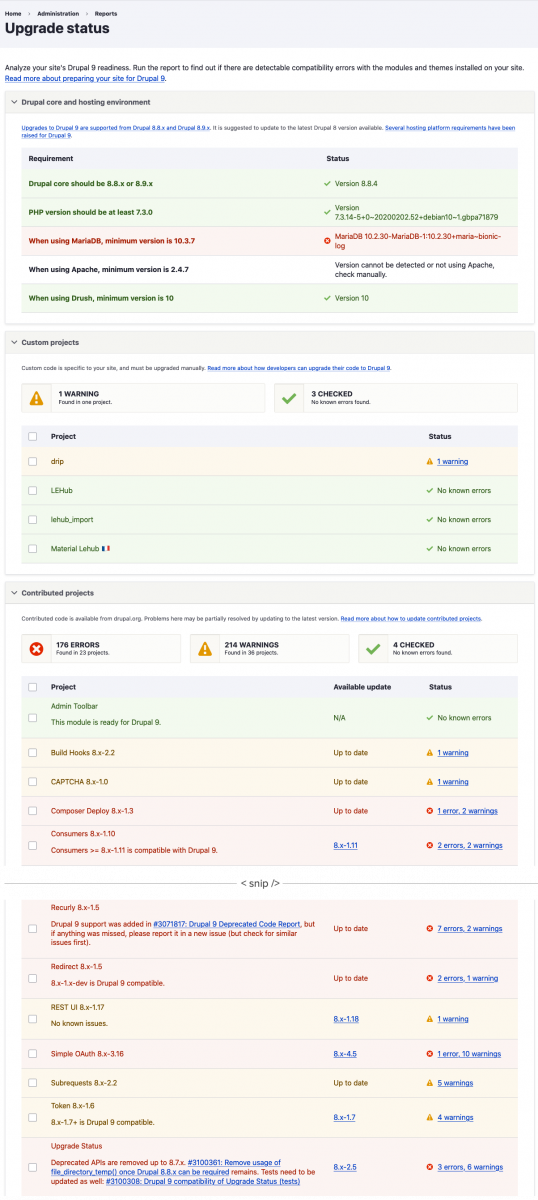538x1200 pixels.
Task: Open the '1 warning' link for drip
Action: tap(452, 461)
